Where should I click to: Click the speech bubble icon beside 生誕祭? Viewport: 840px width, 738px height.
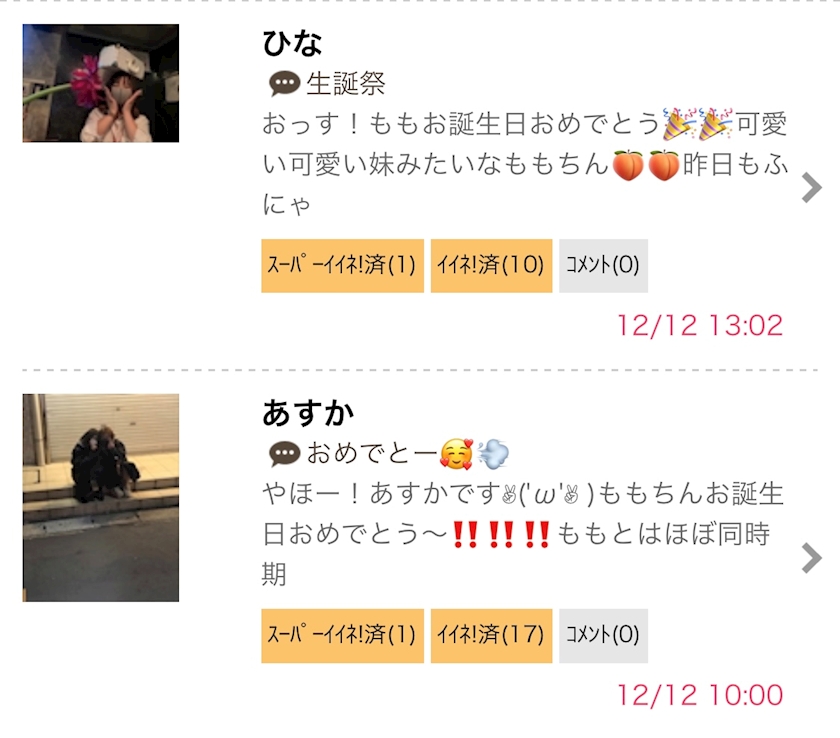tap(284, 84)
